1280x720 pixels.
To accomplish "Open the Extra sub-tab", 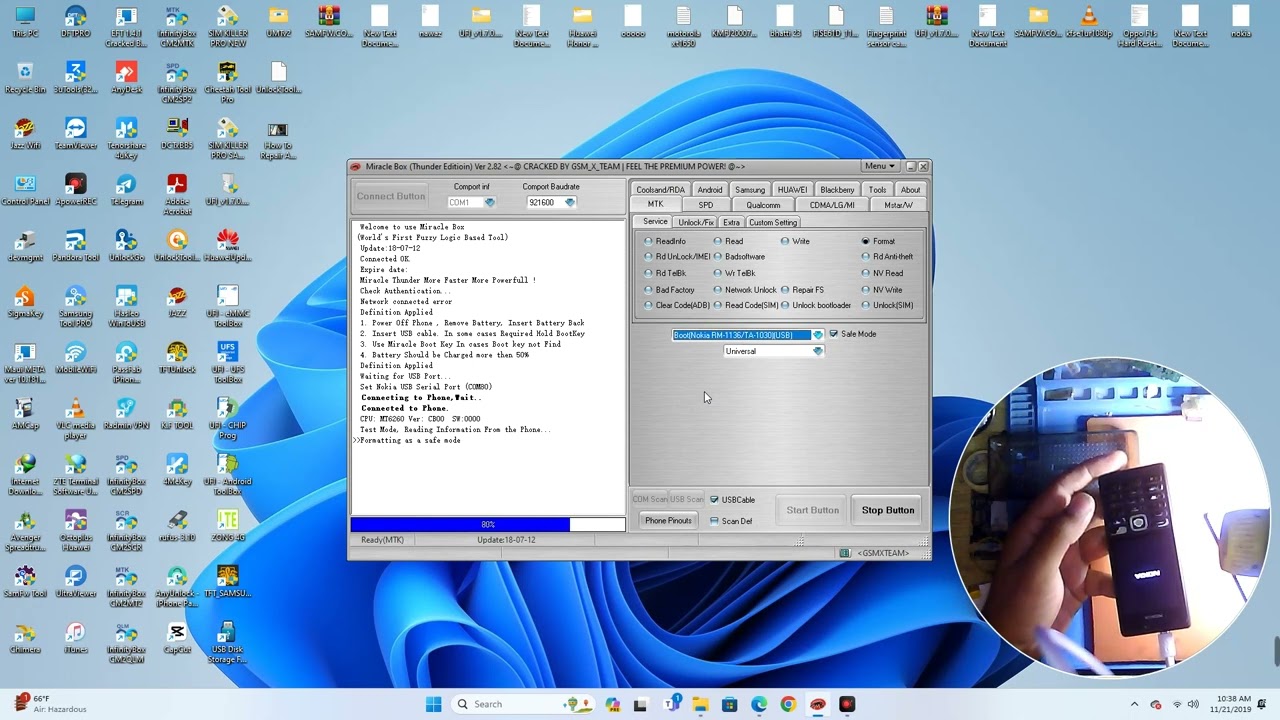I will coord(731,223).
